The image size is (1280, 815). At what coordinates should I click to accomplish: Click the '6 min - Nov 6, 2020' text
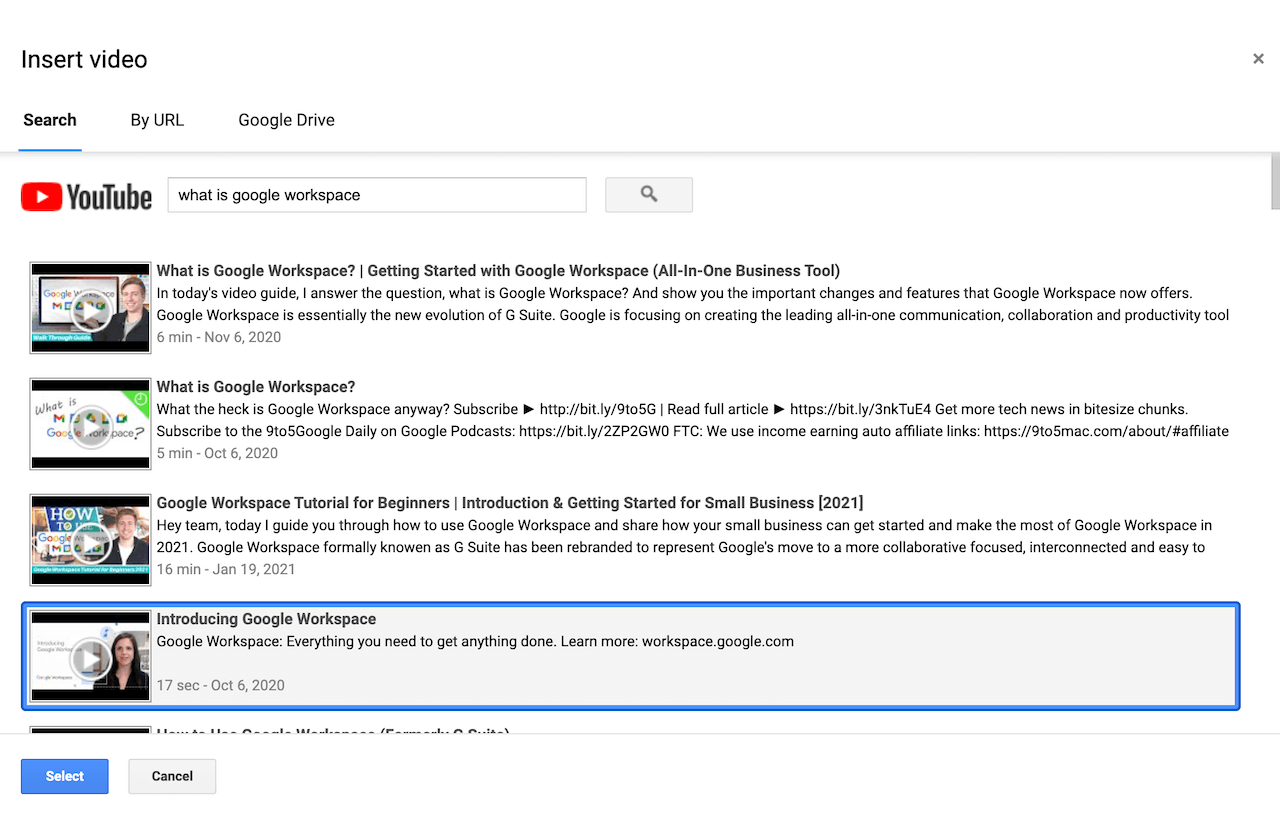coord(219,337)
